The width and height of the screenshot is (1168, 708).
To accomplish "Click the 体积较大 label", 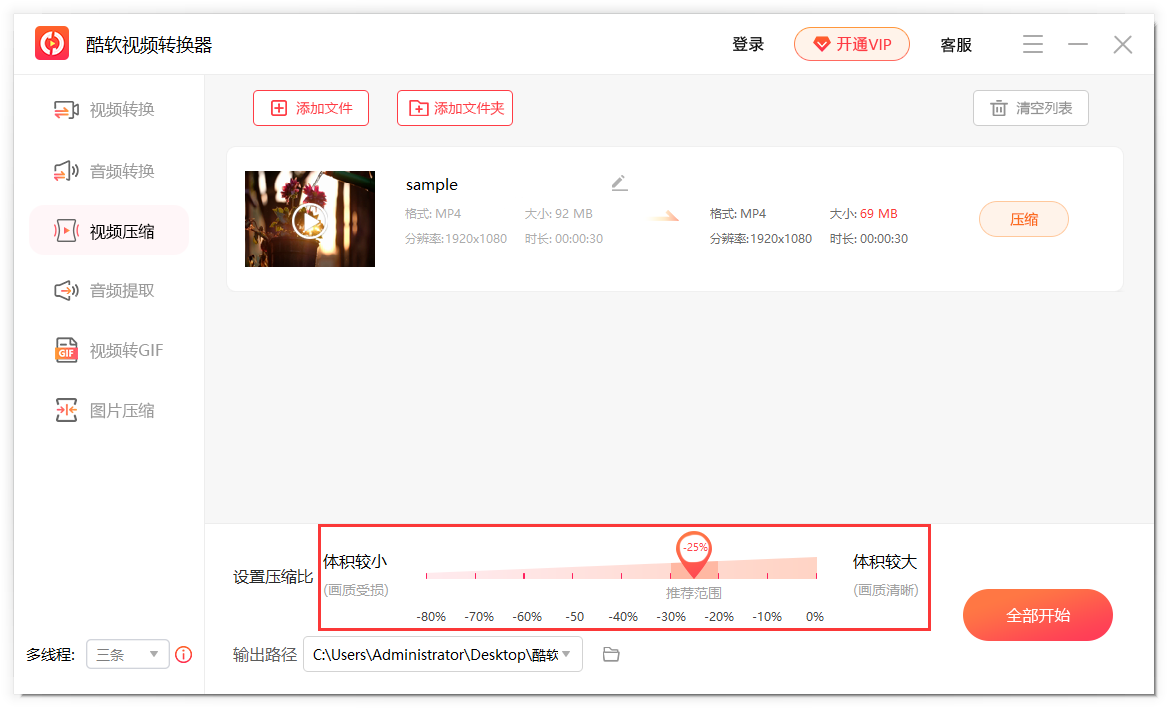I will 884,561.
